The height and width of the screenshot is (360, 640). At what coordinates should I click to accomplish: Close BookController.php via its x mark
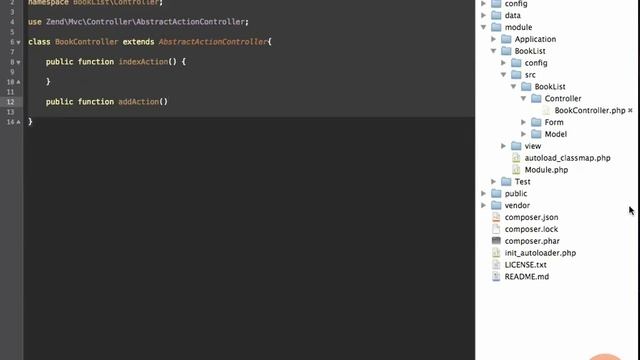(x=630, y=110)
